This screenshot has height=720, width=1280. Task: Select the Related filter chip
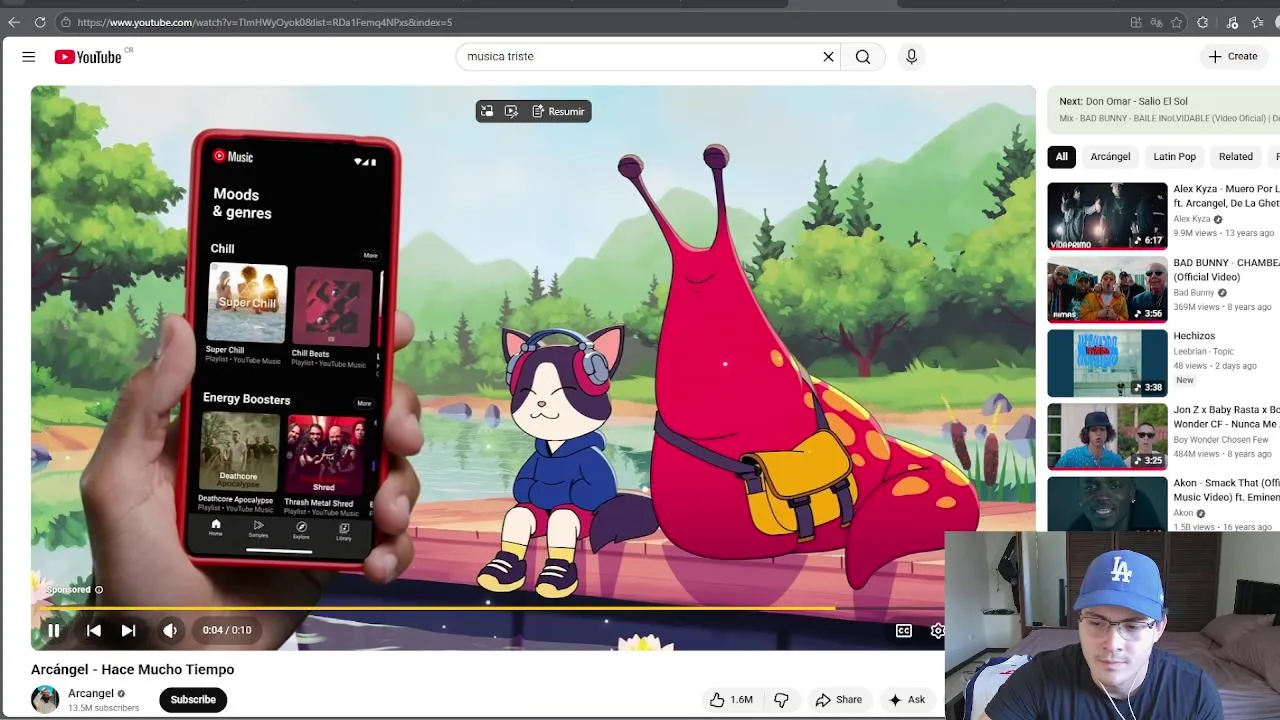(x=1235, y=157)
